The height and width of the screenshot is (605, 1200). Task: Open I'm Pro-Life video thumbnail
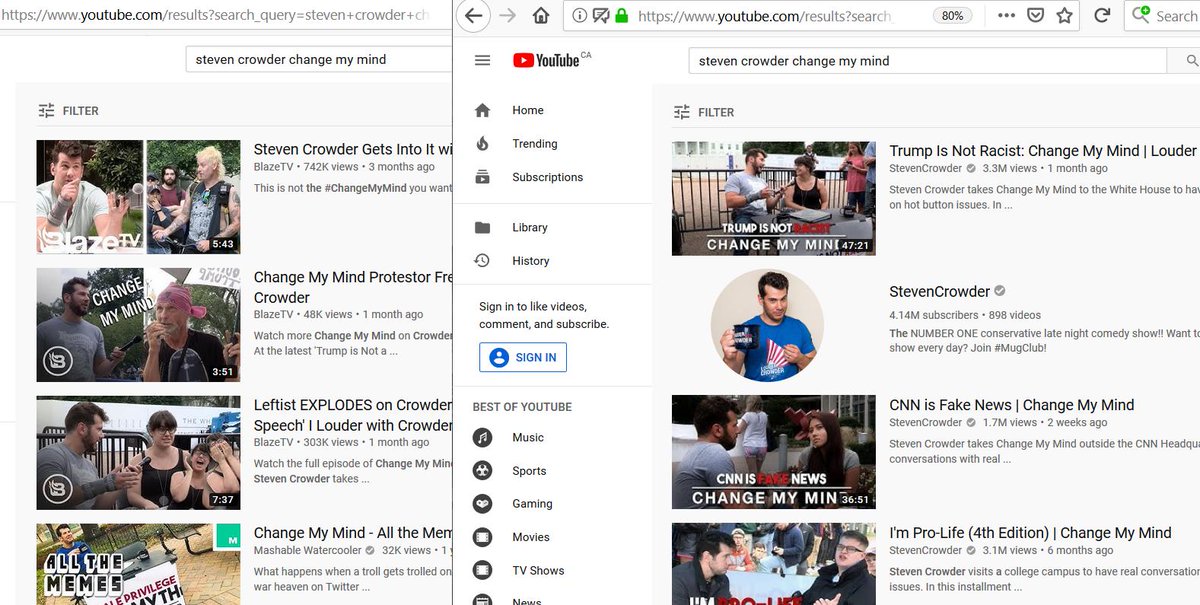click(x=773, y=564)
